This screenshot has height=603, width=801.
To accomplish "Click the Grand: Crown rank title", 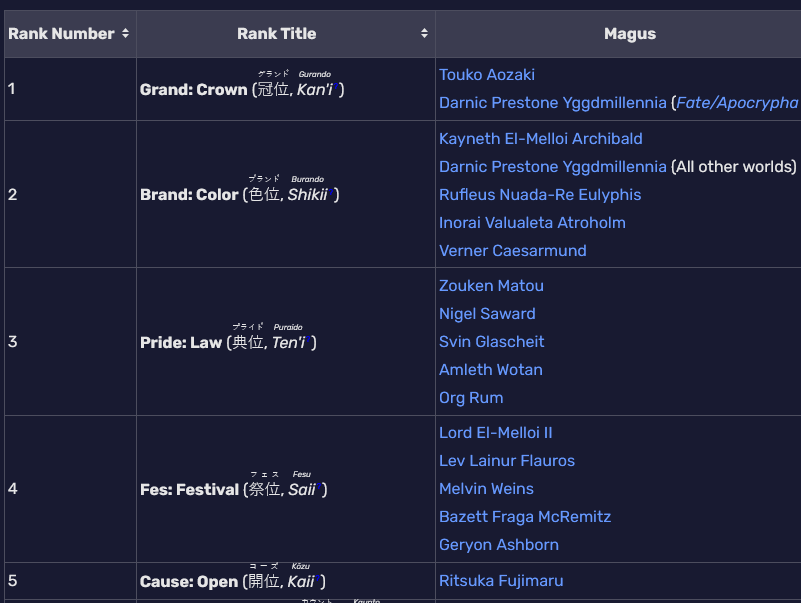I will tap(194, 90).
